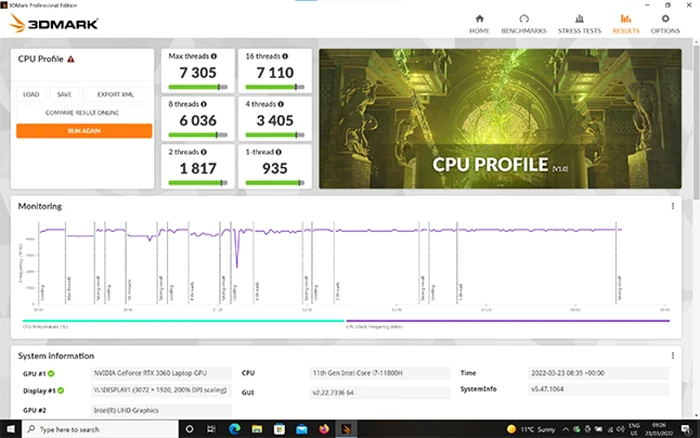700x438 pixels.
Task: Open the Monitoring panel three-dot menu
Action: (x=672, y=206)
